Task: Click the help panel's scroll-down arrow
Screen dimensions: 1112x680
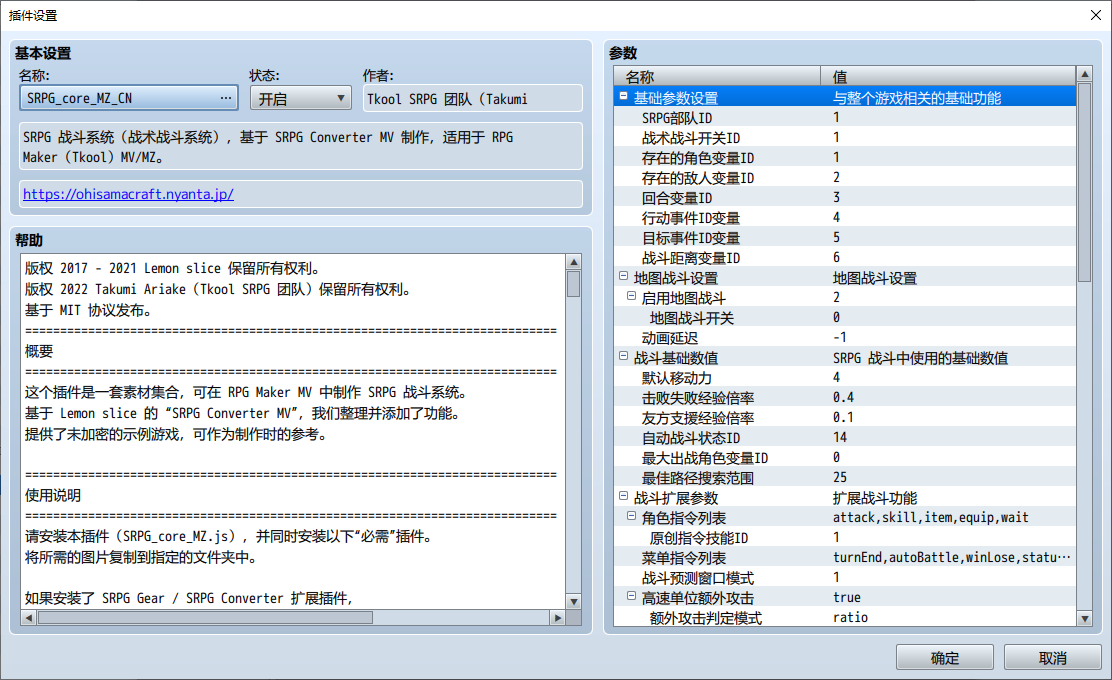Action: [572, 603]
